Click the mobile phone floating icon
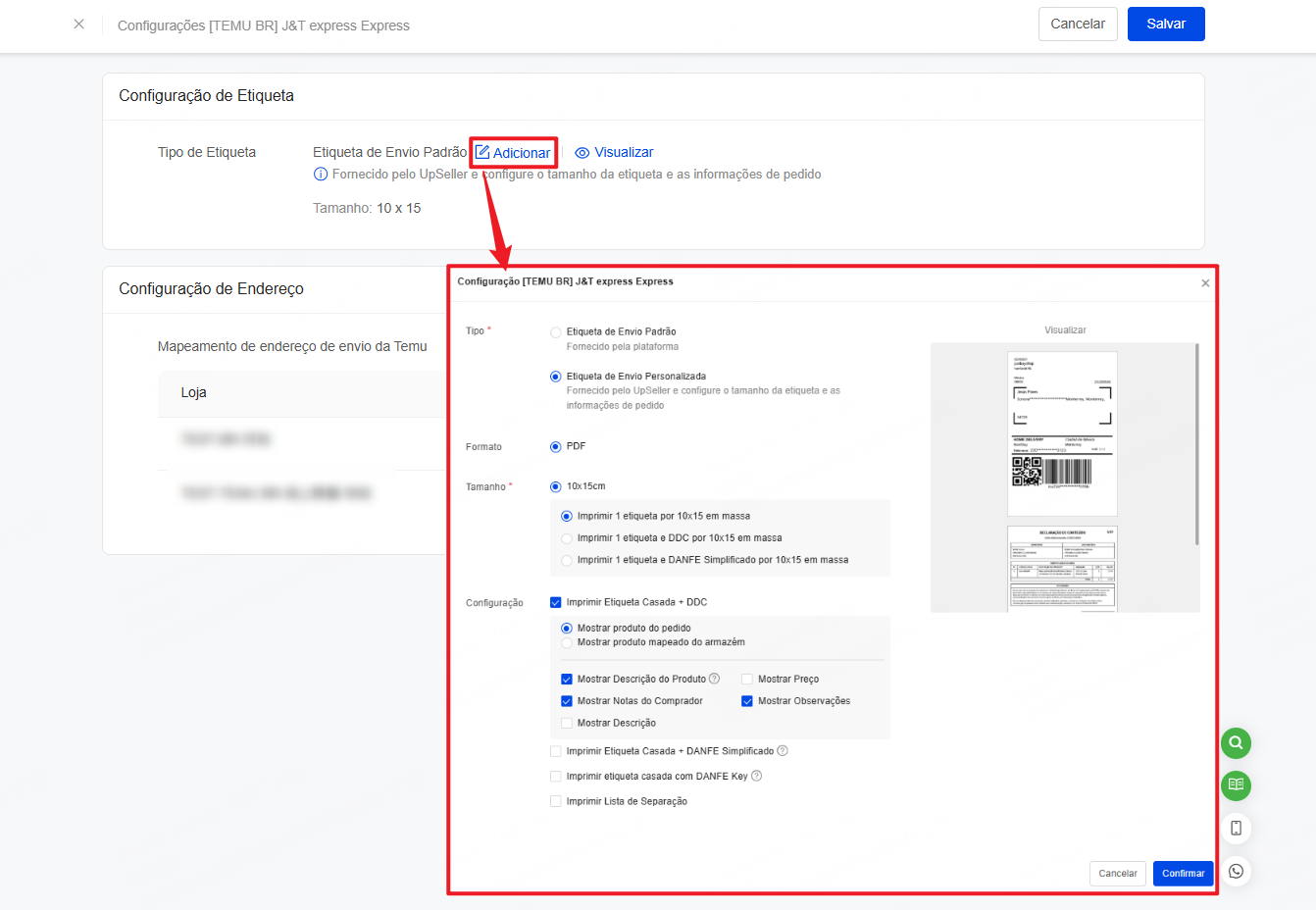 point(1236,828)
